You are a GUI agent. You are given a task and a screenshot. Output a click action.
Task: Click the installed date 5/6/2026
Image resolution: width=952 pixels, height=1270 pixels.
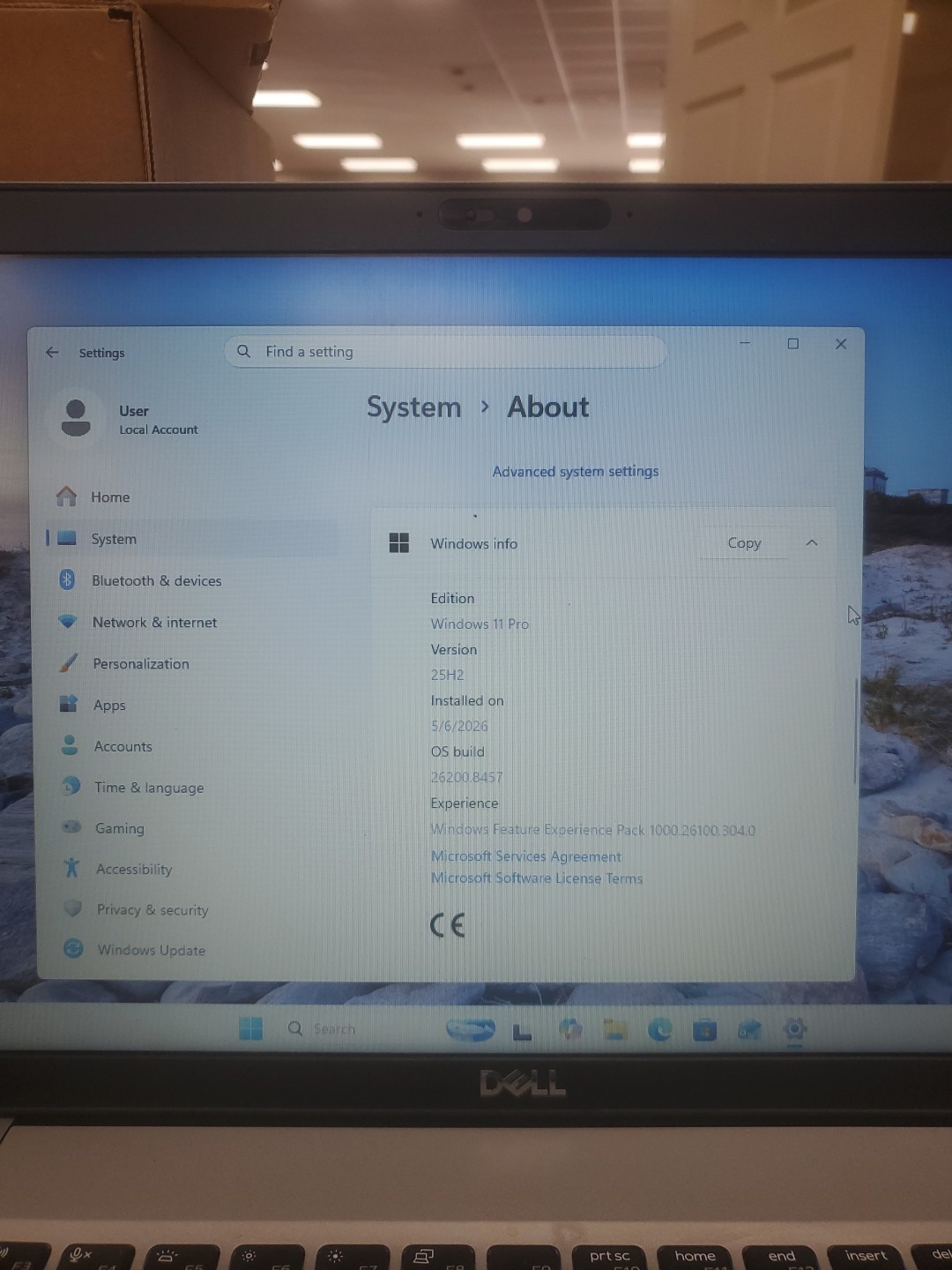point(459,727)
